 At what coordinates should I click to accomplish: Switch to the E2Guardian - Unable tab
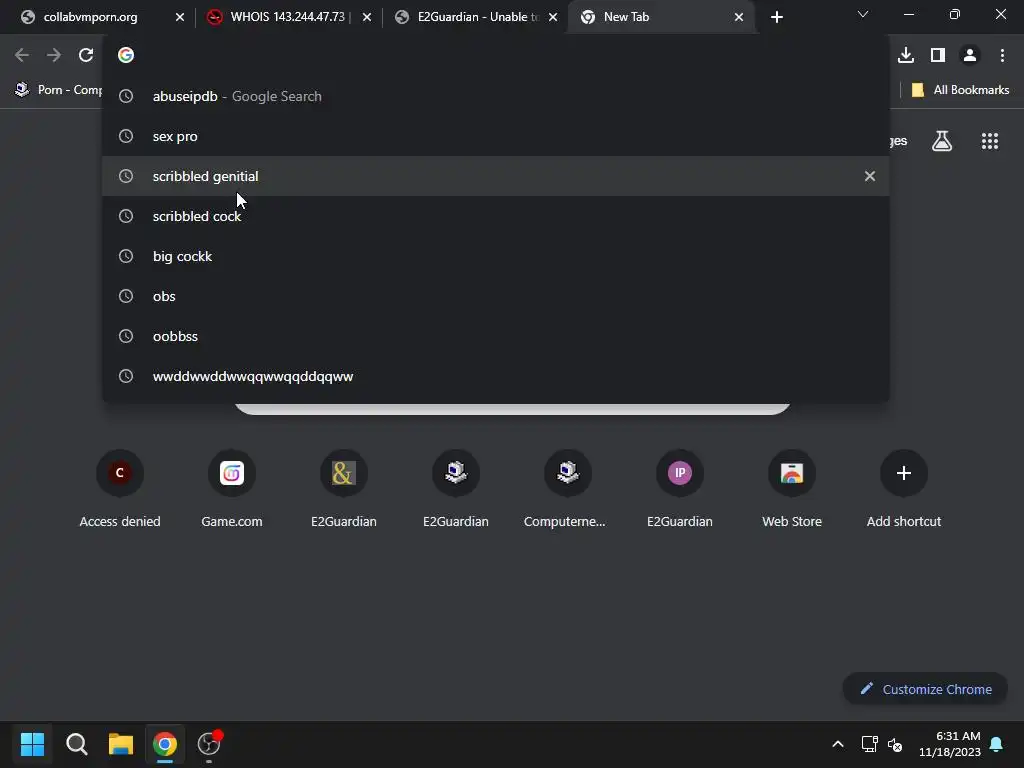tap(477, 17)
